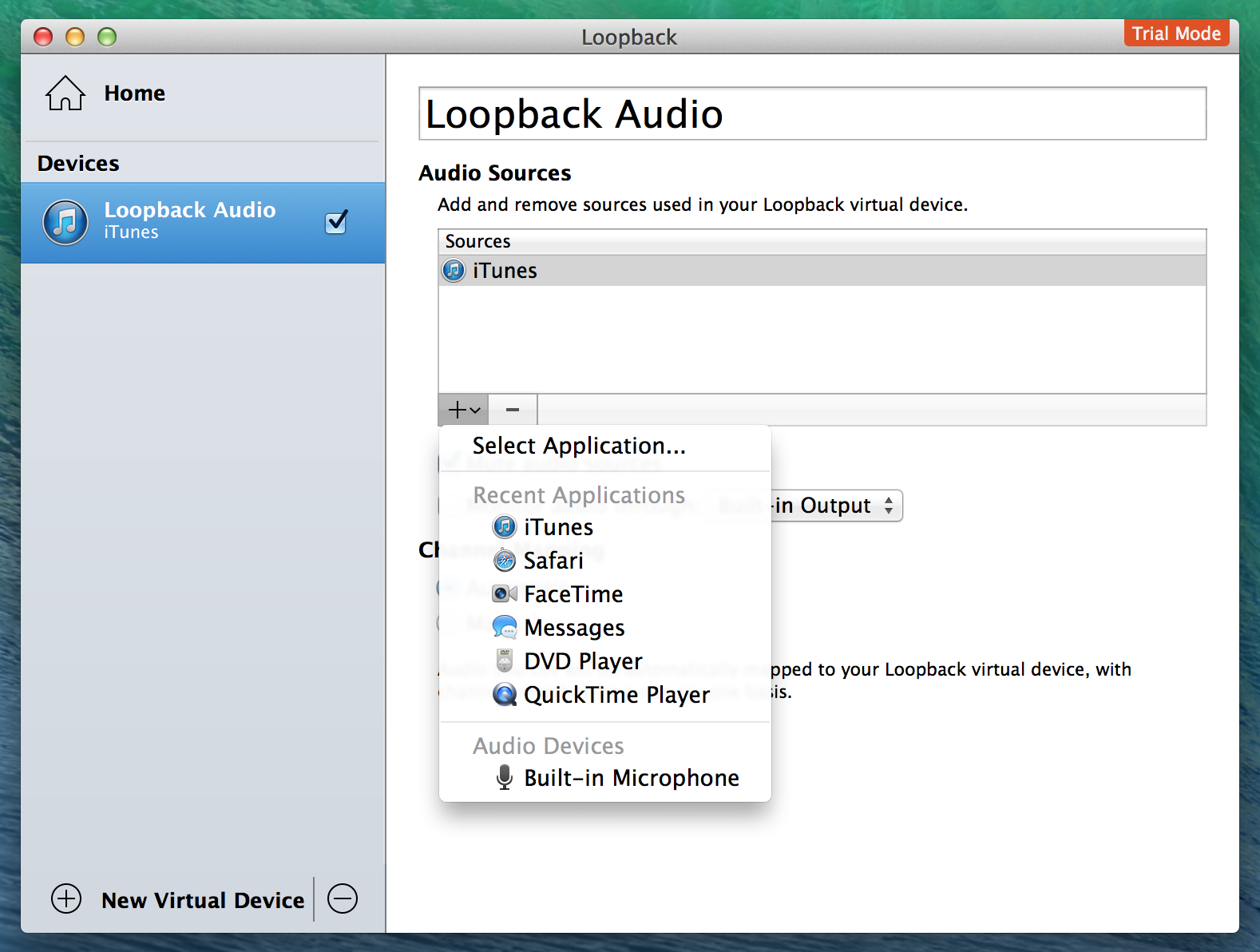Image resolution: width=1260 pixels, height=952 pixels.
Task: Select Safari from Recent Applications
Action: point(605,561)
